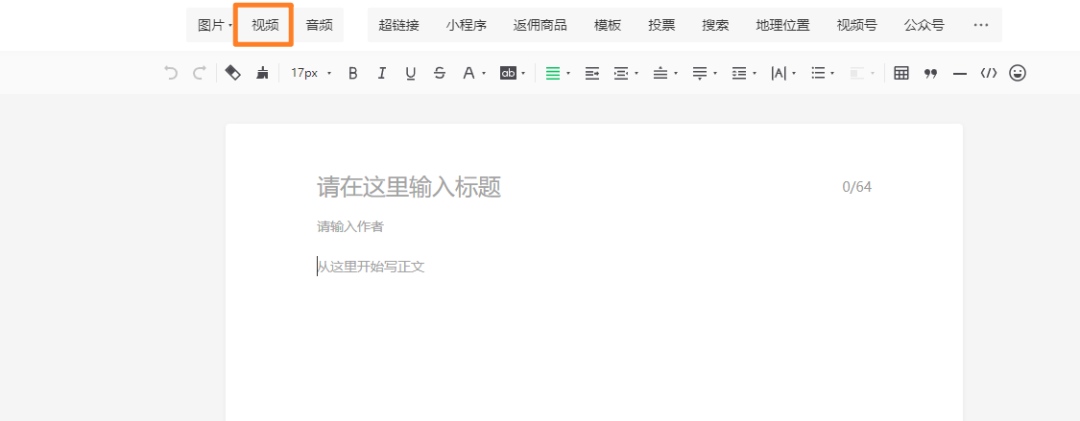This screenshot has width=1080, height=421.
Task: Open the emoji picker smiley icon
Action: pyautogui.click(x=1018, y=73)
